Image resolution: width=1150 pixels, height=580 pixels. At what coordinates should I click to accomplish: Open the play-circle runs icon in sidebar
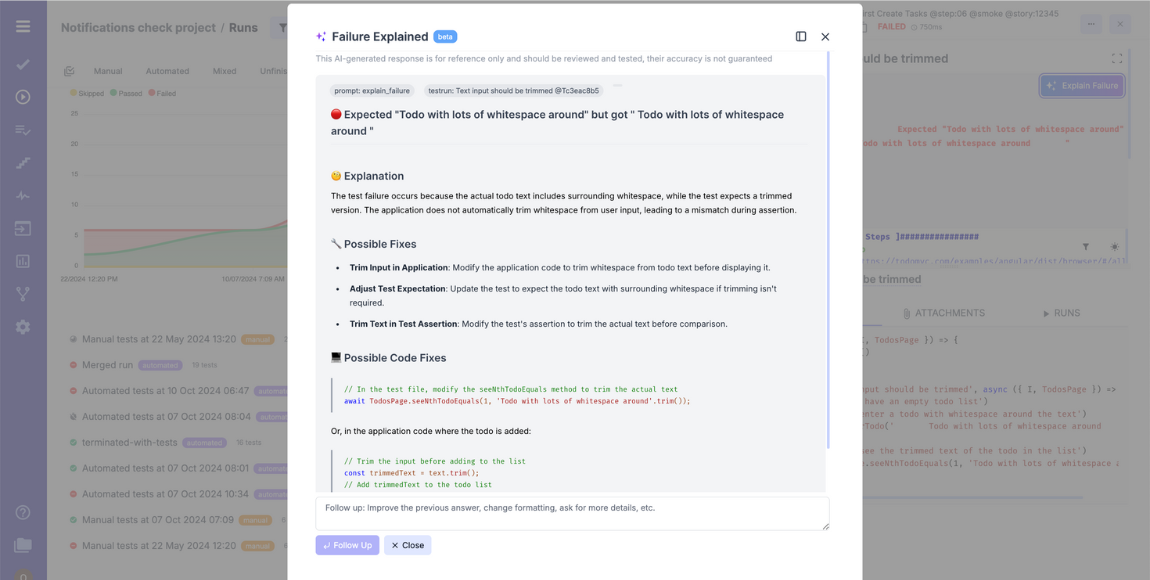(21, 96)
